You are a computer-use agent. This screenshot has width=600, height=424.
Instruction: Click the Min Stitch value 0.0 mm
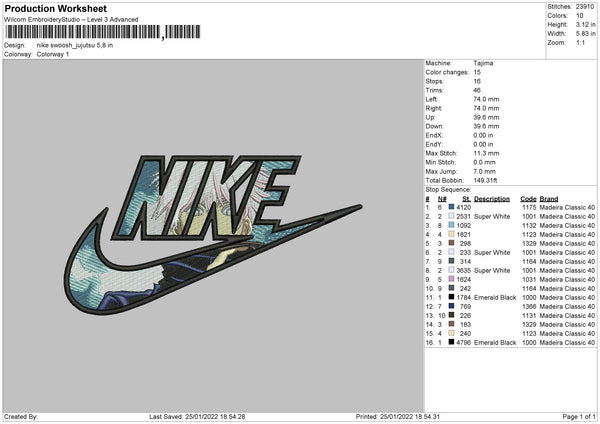[x=484, y=162]
